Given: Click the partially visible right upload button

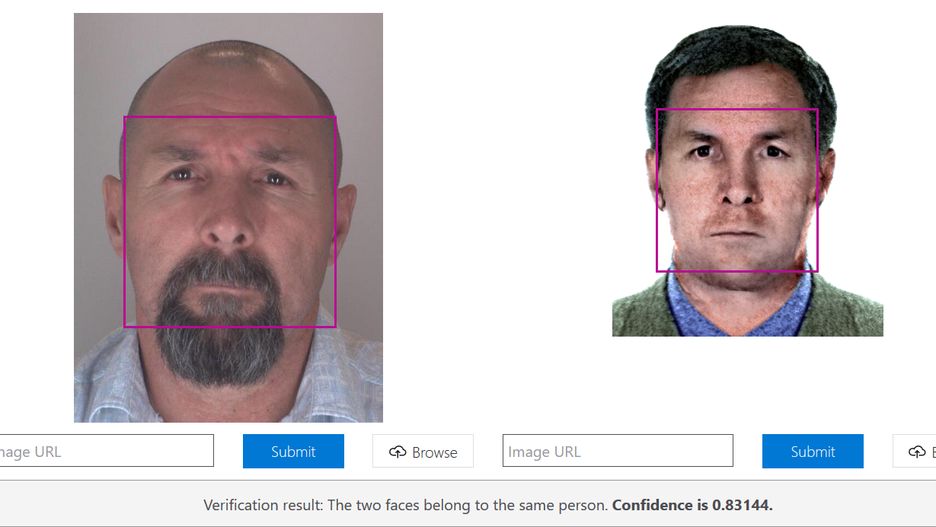Looking at the screenshot, I should 915,451.
